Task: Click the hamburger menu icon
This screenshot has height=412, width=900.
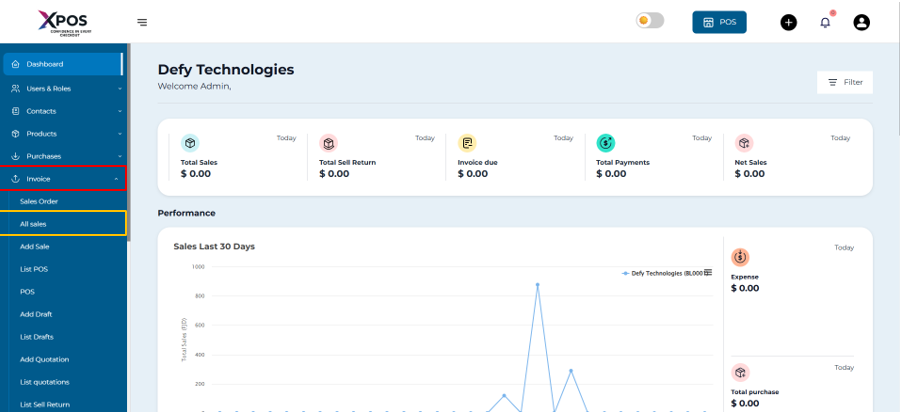Action: [x=142, y=22]
